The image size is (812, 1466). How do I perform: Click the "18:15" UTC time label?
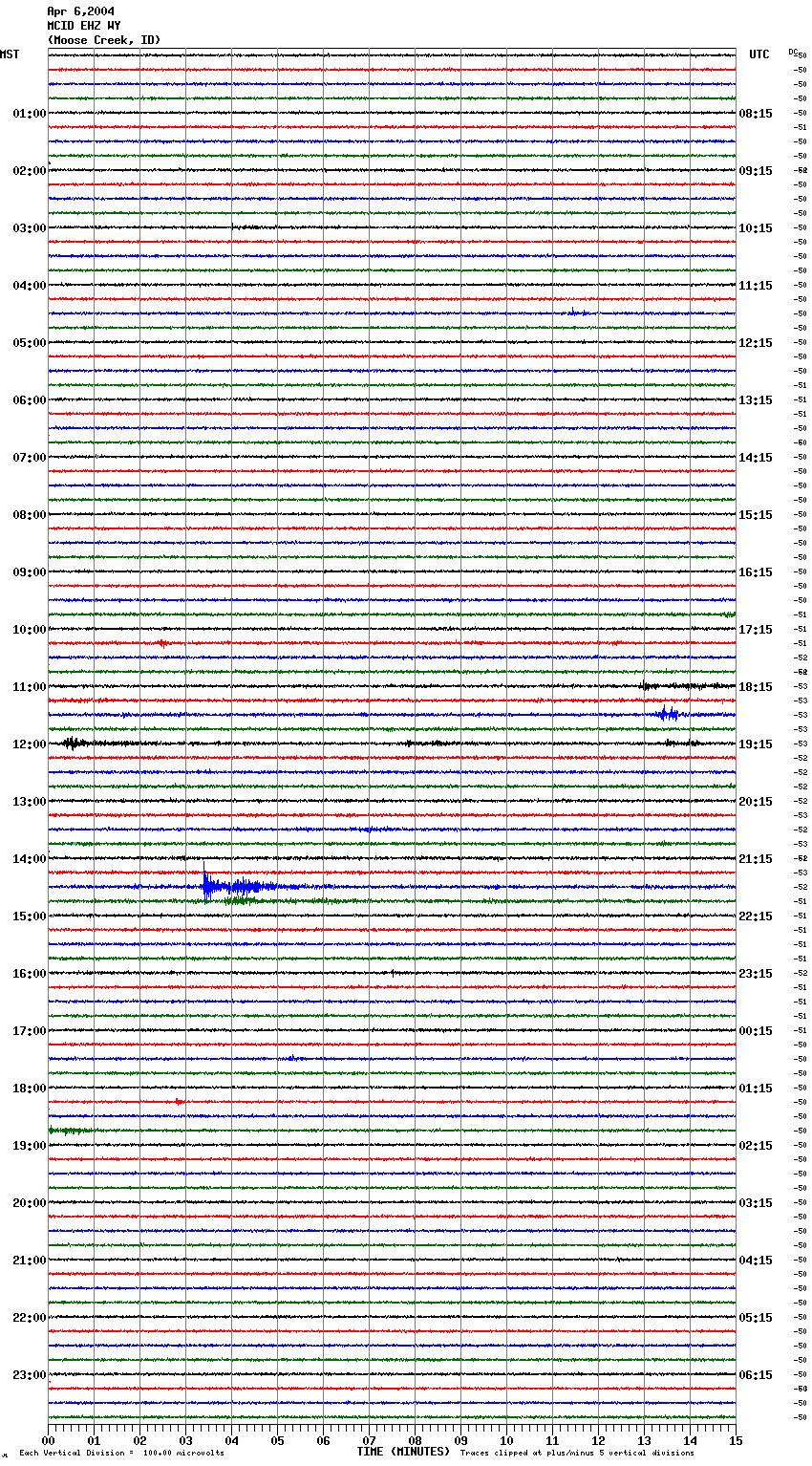[x=756, y=687]
